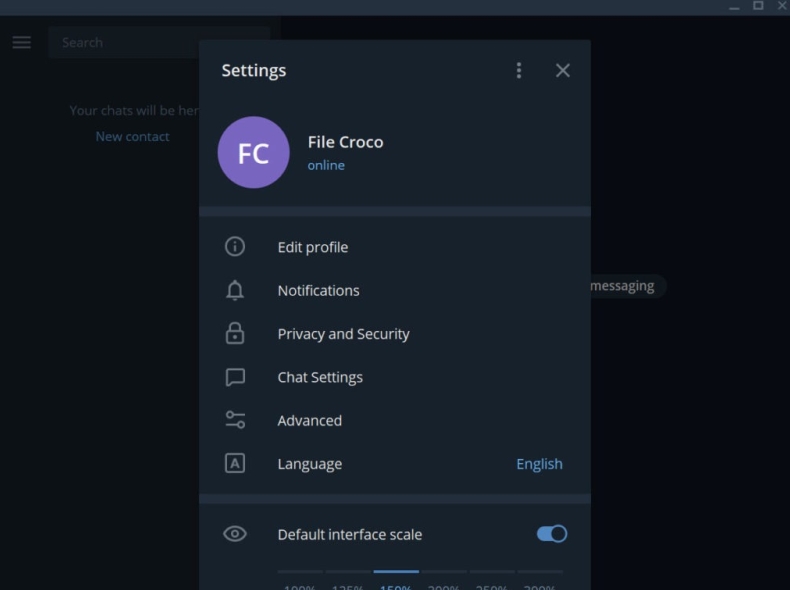Open the Notifications settings section
Viewport: 790px width, 590px height.
318,291
